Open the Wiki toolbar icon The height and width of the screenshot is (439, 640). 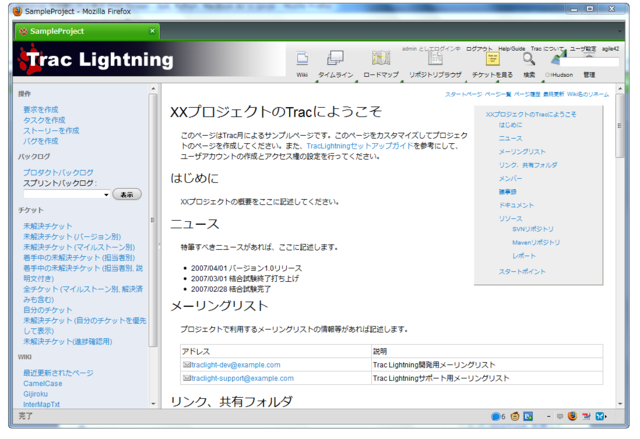(302, 59)
